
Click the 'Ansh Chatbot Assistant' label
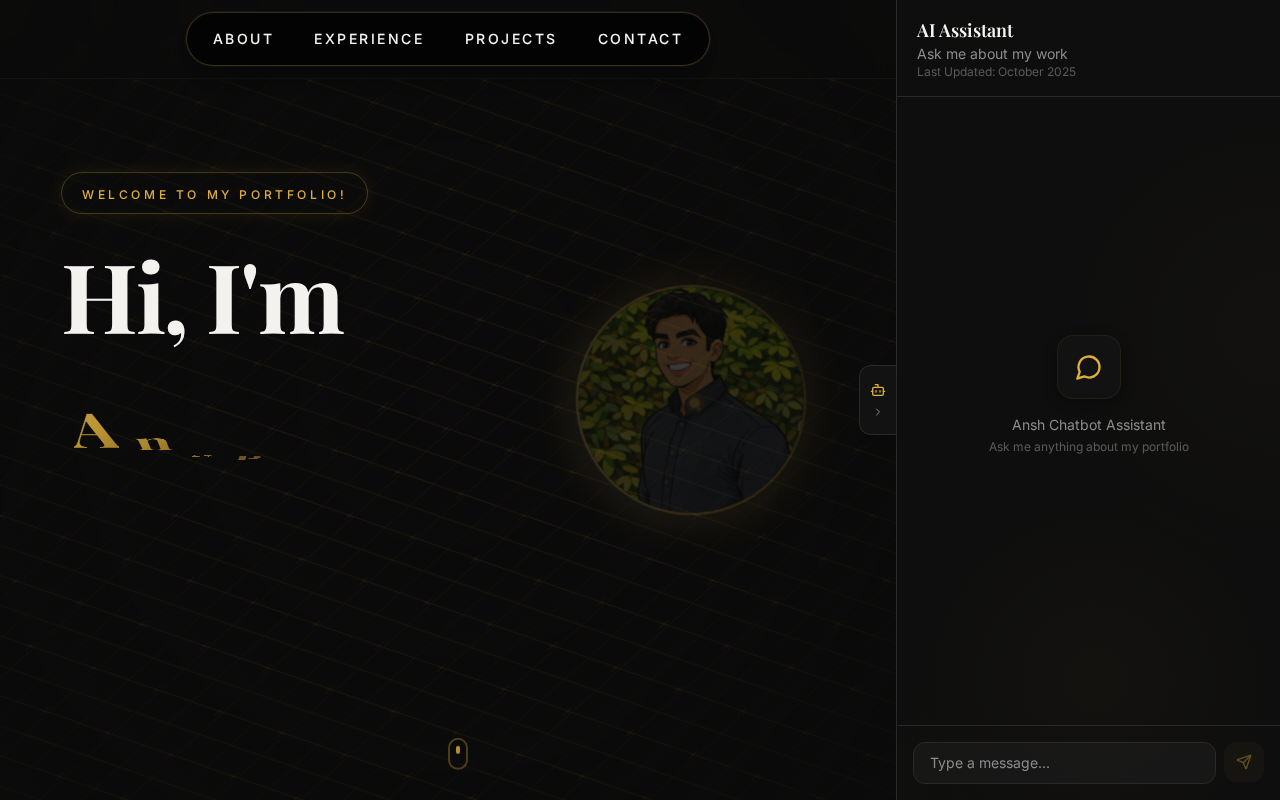pyautogui.click(x=1089, y=425)
